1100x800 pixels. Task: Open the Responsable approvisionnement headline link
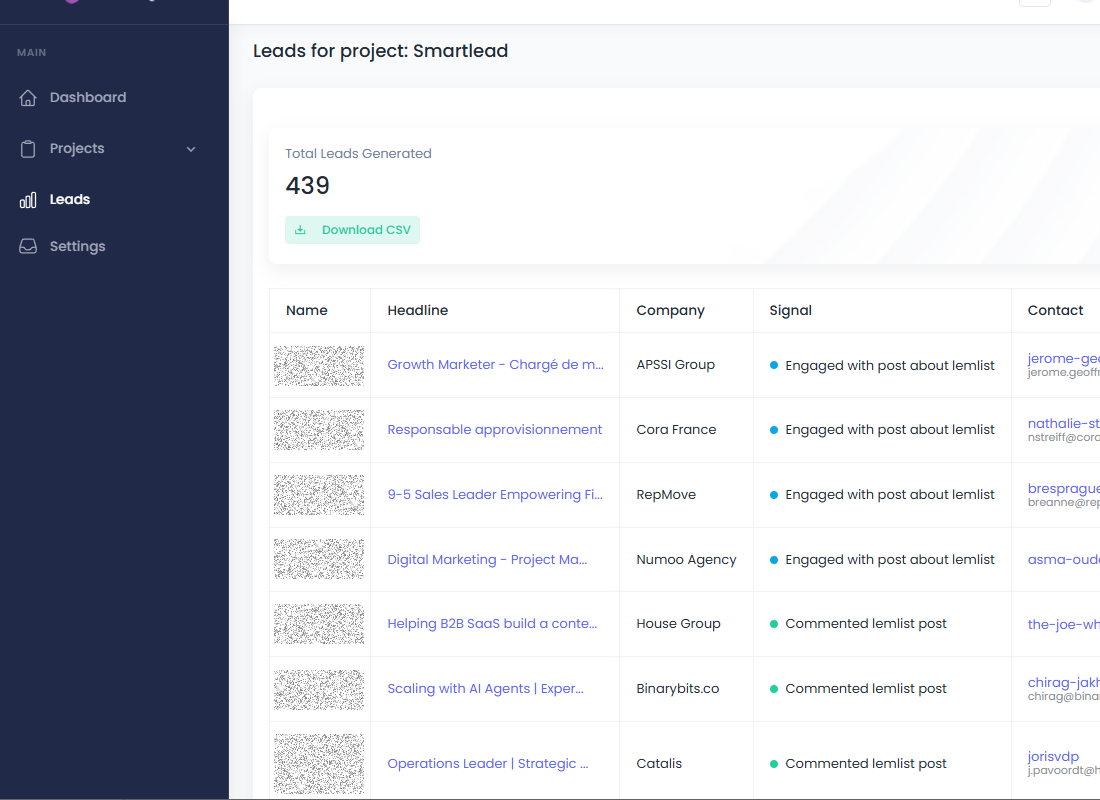click(x=495, y=430)
